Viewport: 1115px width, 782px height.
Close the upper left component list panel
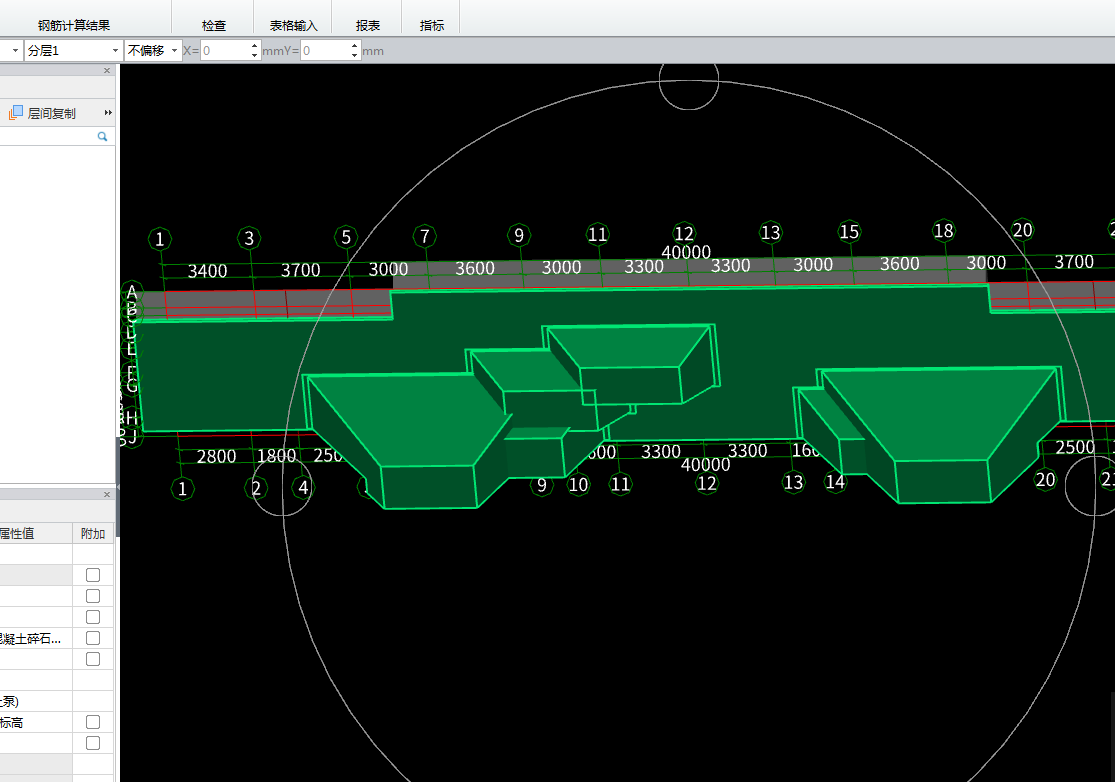point(107,70)
